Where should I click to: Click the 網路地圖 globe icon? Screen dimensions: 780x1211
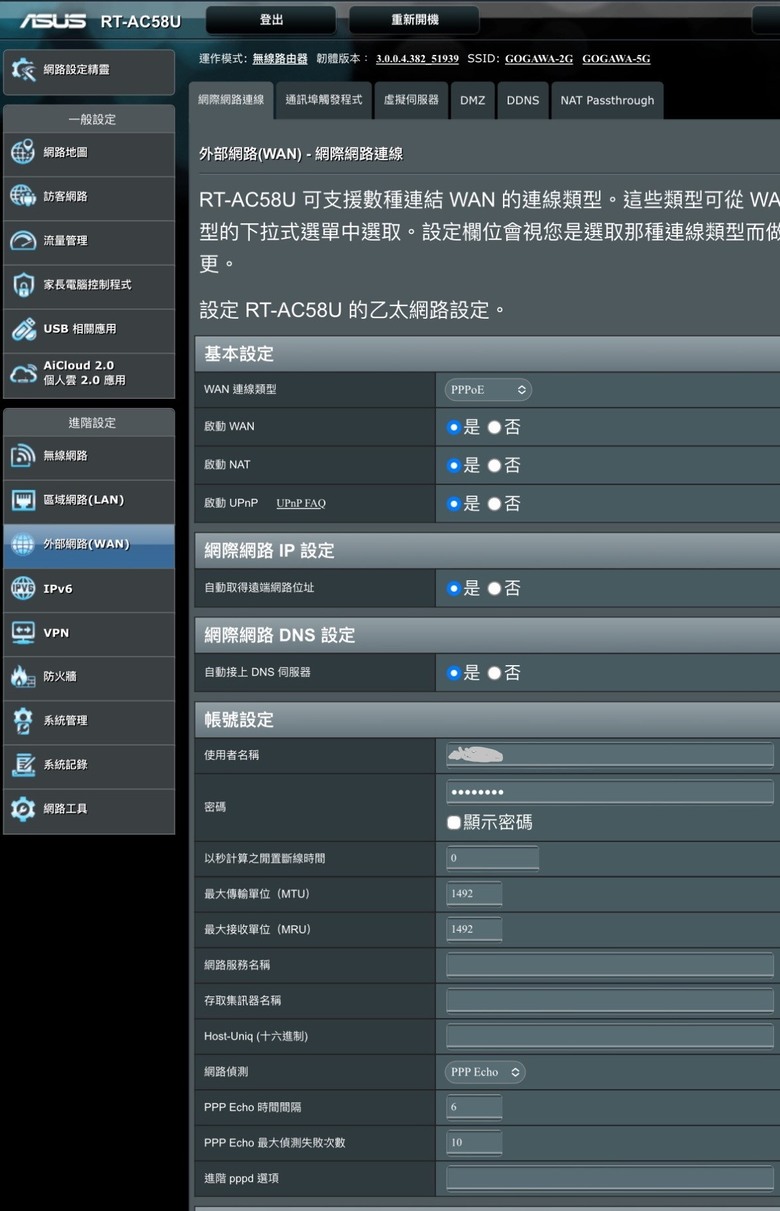(x=23, y=152)
